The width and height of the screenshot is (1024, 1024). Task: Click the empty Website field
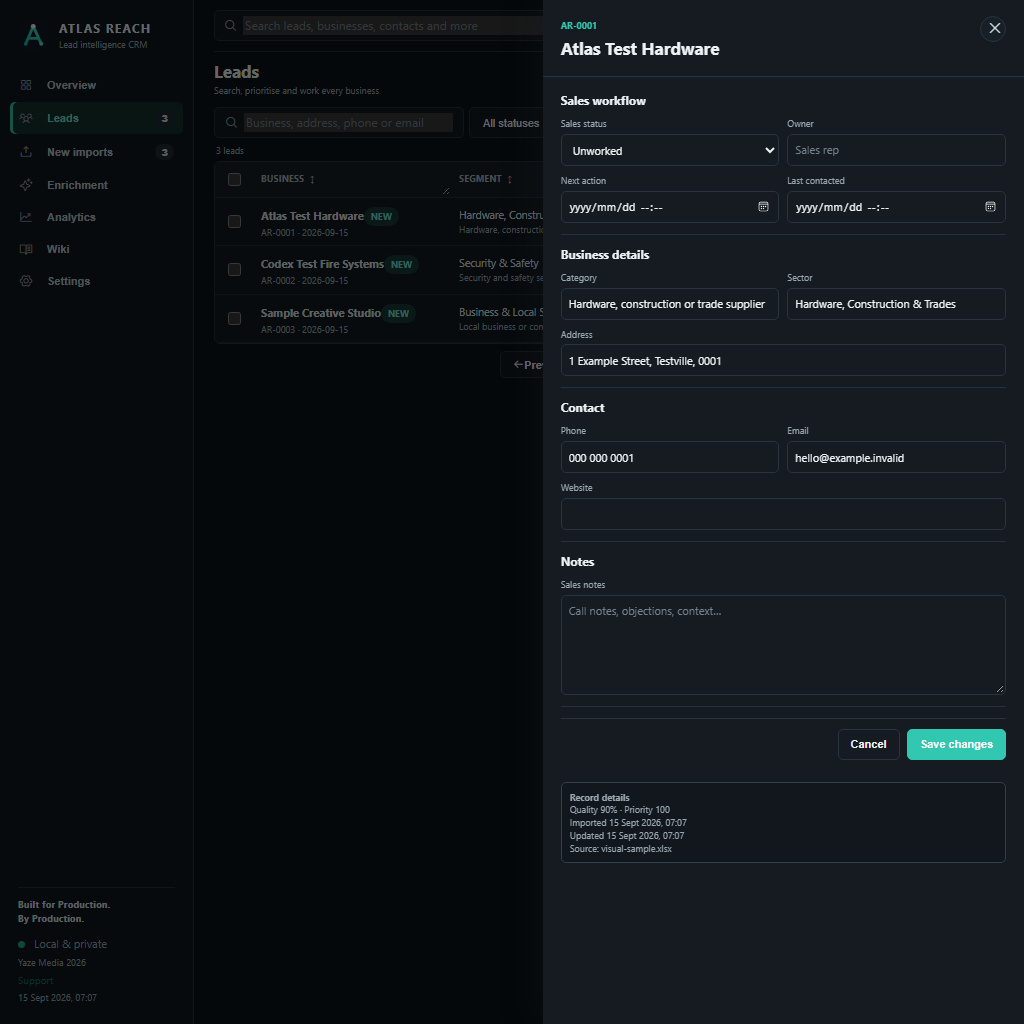[x=784, y=515]
